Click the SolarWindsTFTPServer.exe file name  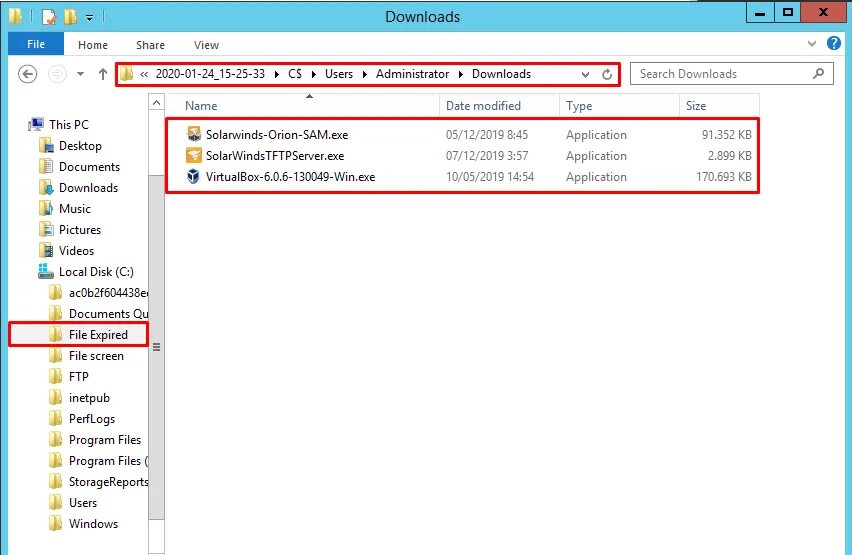[x=275, y=156]
